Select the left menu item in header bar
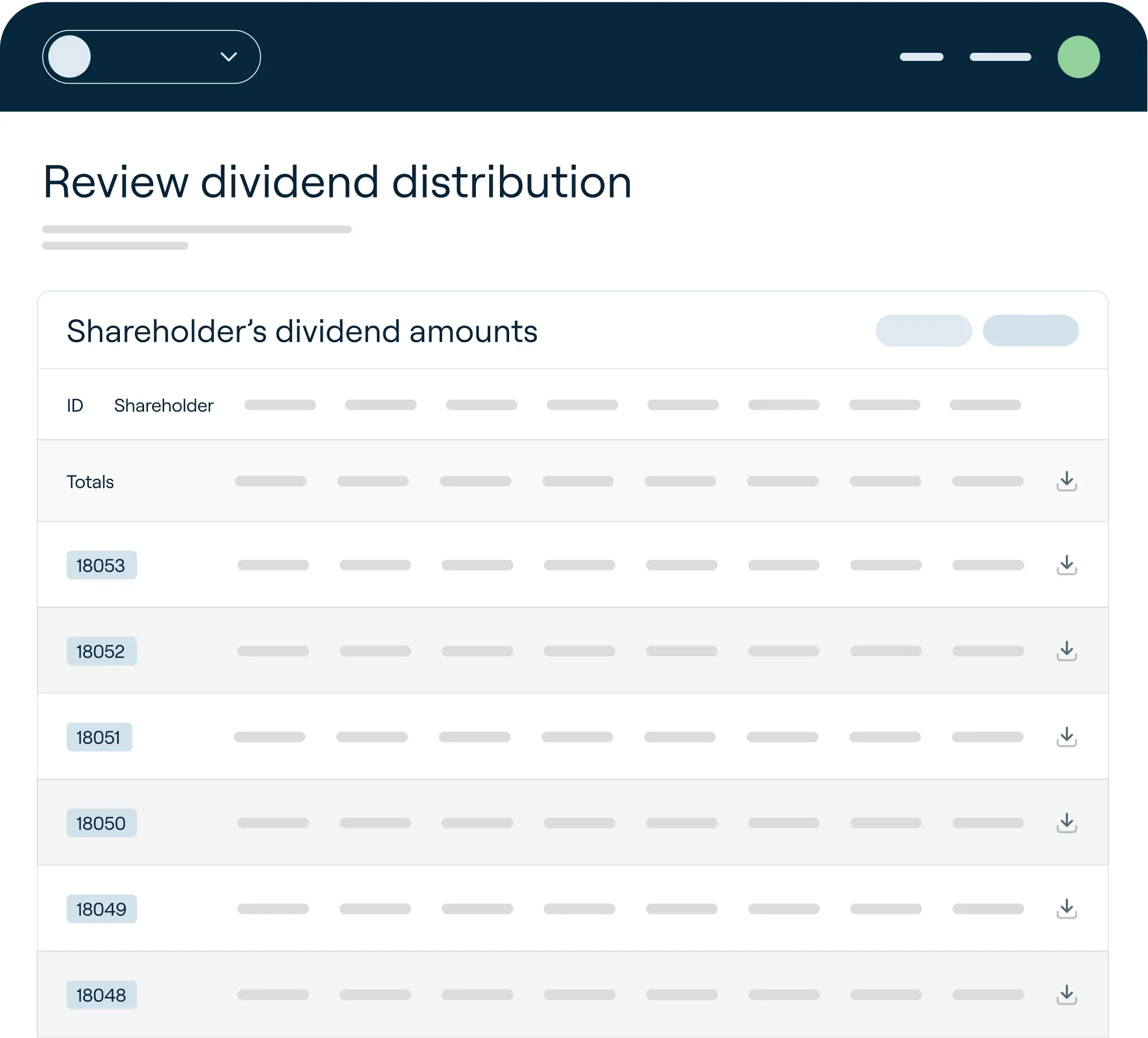1148x1038 pixels. point(921,57)
